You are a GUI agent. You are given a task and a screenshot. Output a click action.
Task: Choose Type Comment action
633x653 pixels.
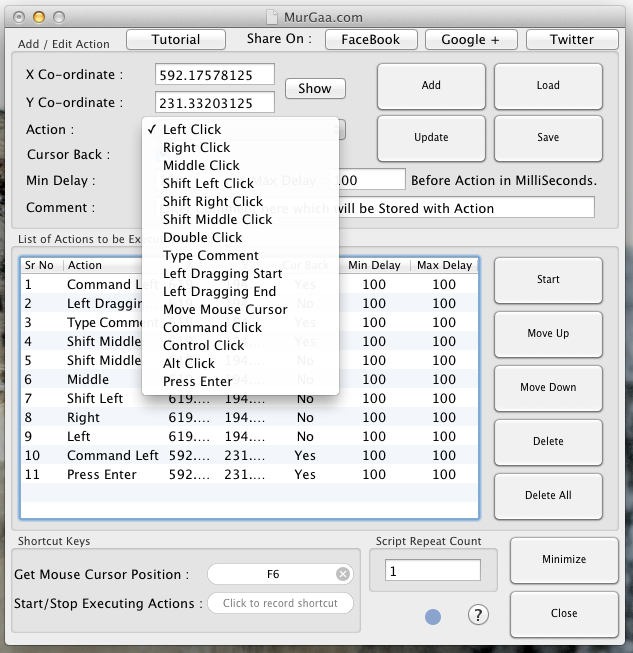(240, 255)
